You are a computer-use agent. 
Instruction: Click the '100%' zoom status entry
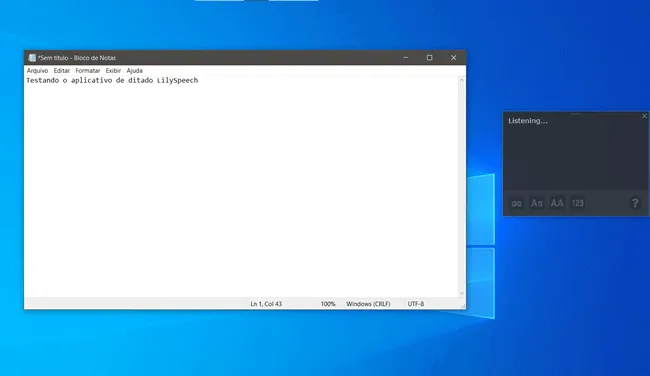(x=328, y=304)
